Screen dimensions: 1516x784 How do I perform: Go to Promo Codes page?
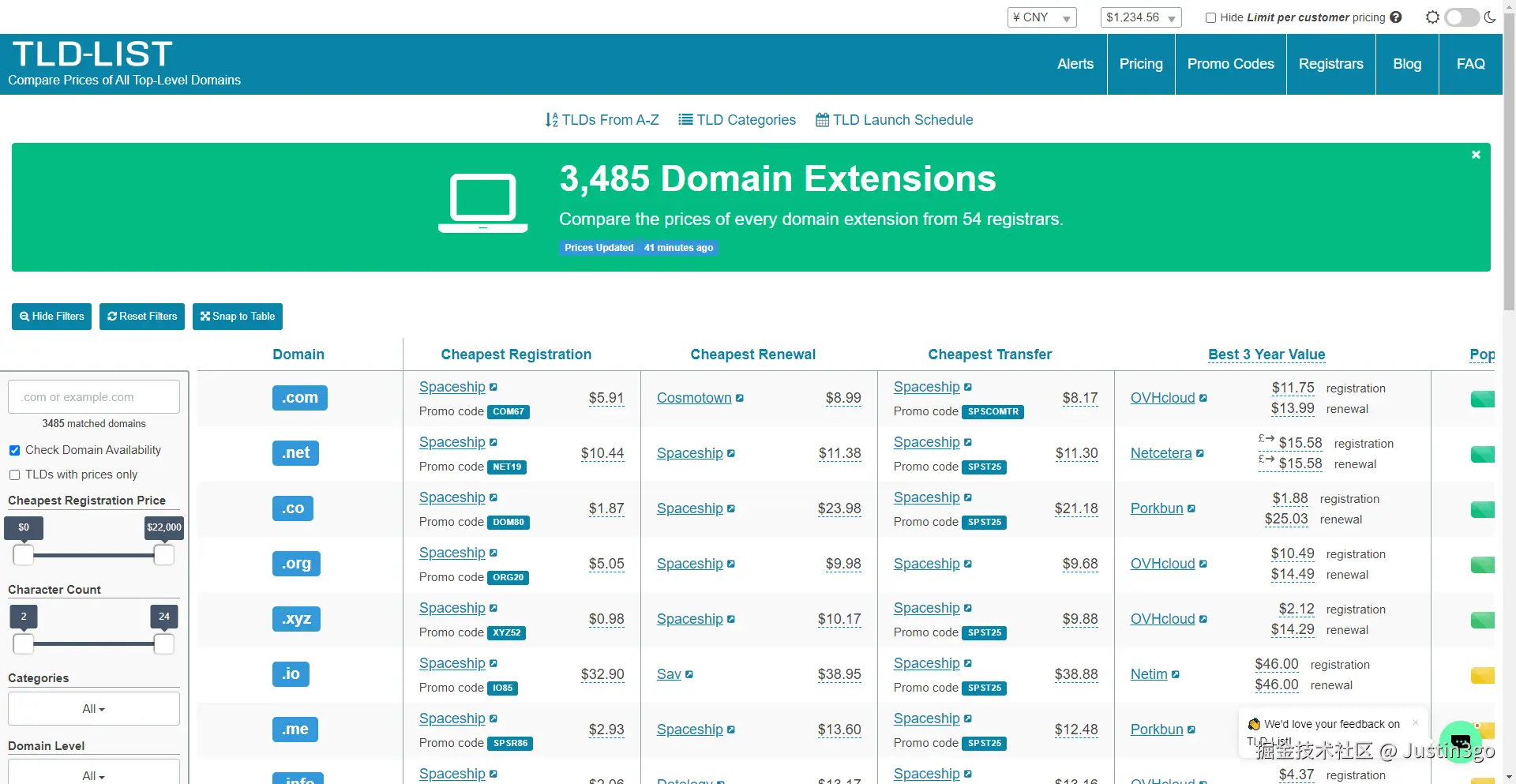(1231, 64)
